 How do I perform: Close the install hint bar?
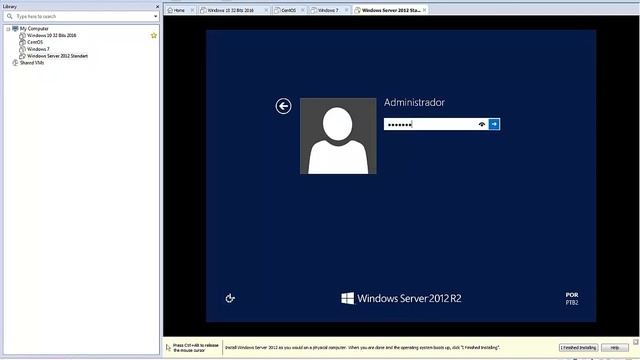click(x=636, y=342)
